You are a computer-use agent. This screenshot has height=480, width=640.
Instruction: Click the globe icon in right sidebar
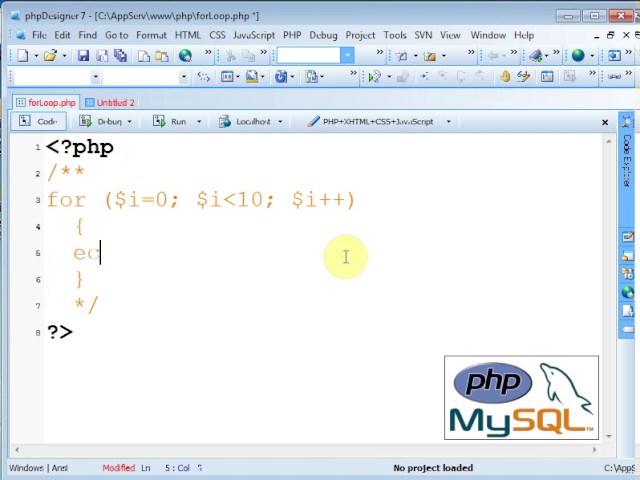click(x=627, y=292)
